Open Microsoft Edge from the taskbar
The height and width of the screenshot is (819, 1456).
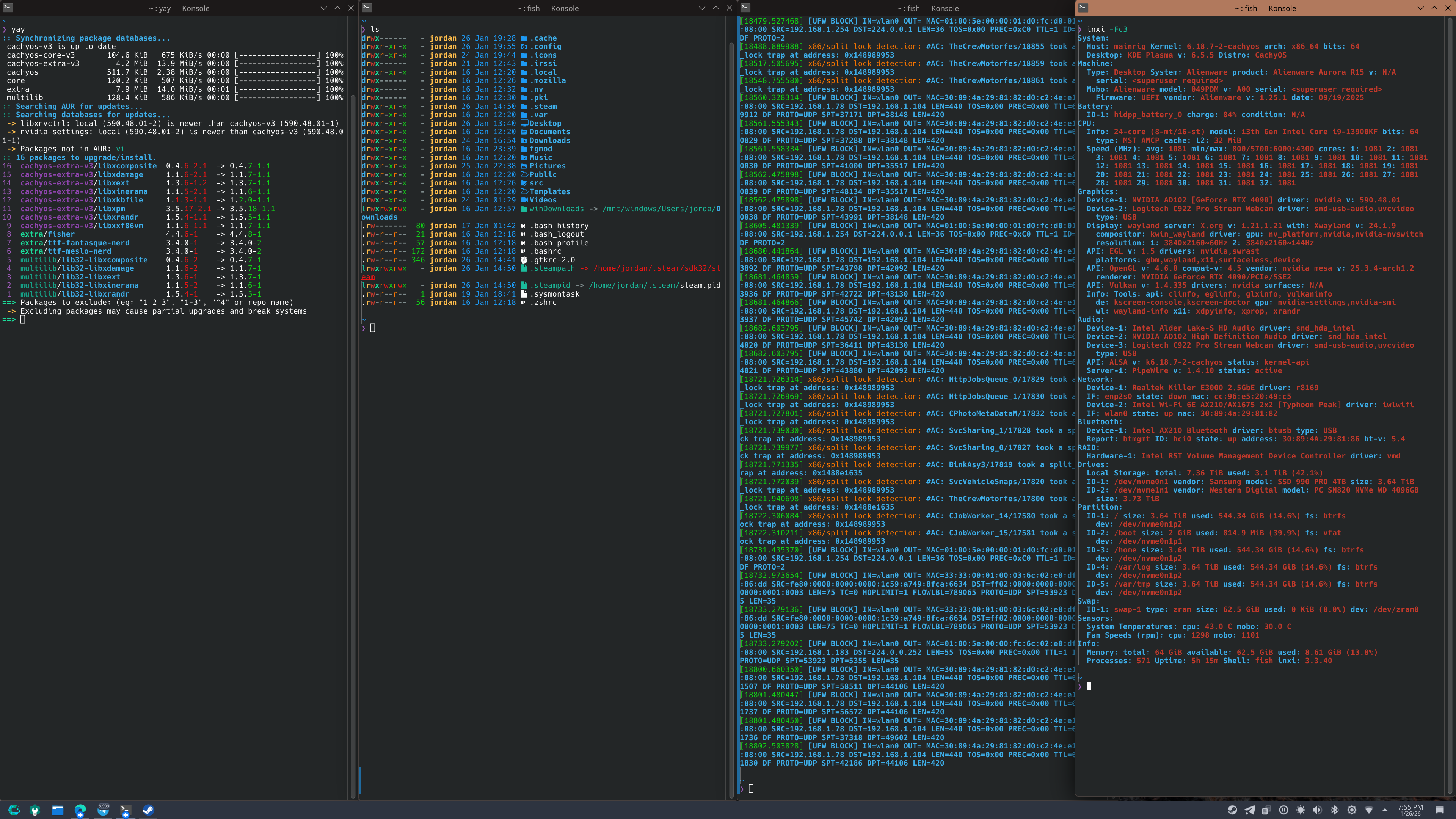coord(80,810)
